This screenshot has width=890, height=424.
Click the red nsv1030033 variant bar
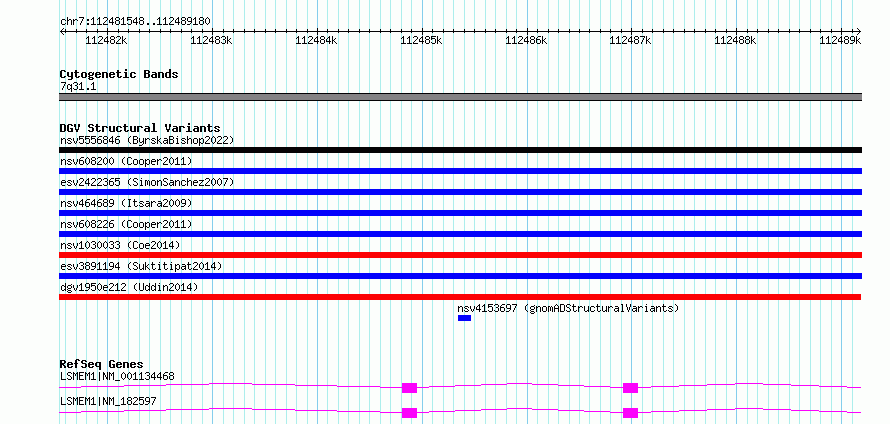(x=460, y=255)
